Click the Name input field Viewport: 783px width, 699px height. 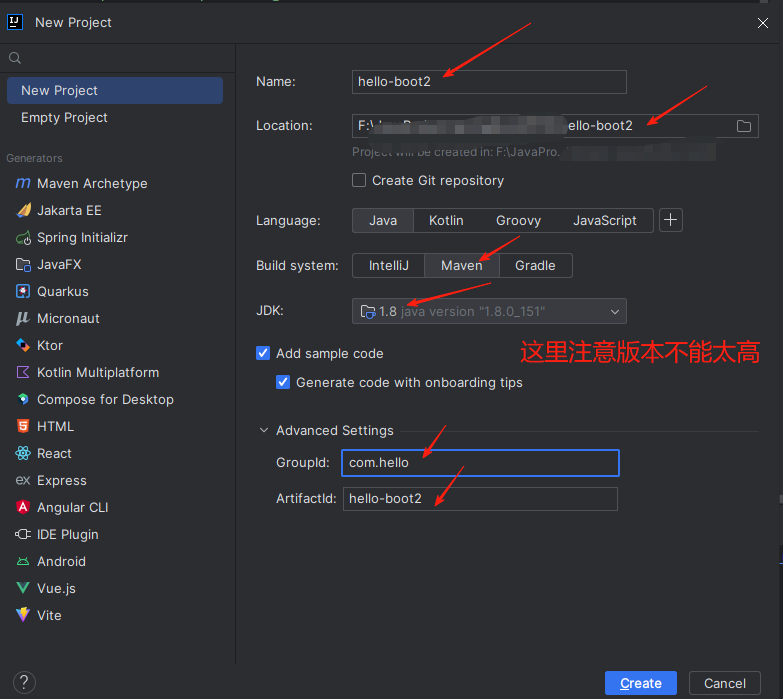(x=489, y=82)
